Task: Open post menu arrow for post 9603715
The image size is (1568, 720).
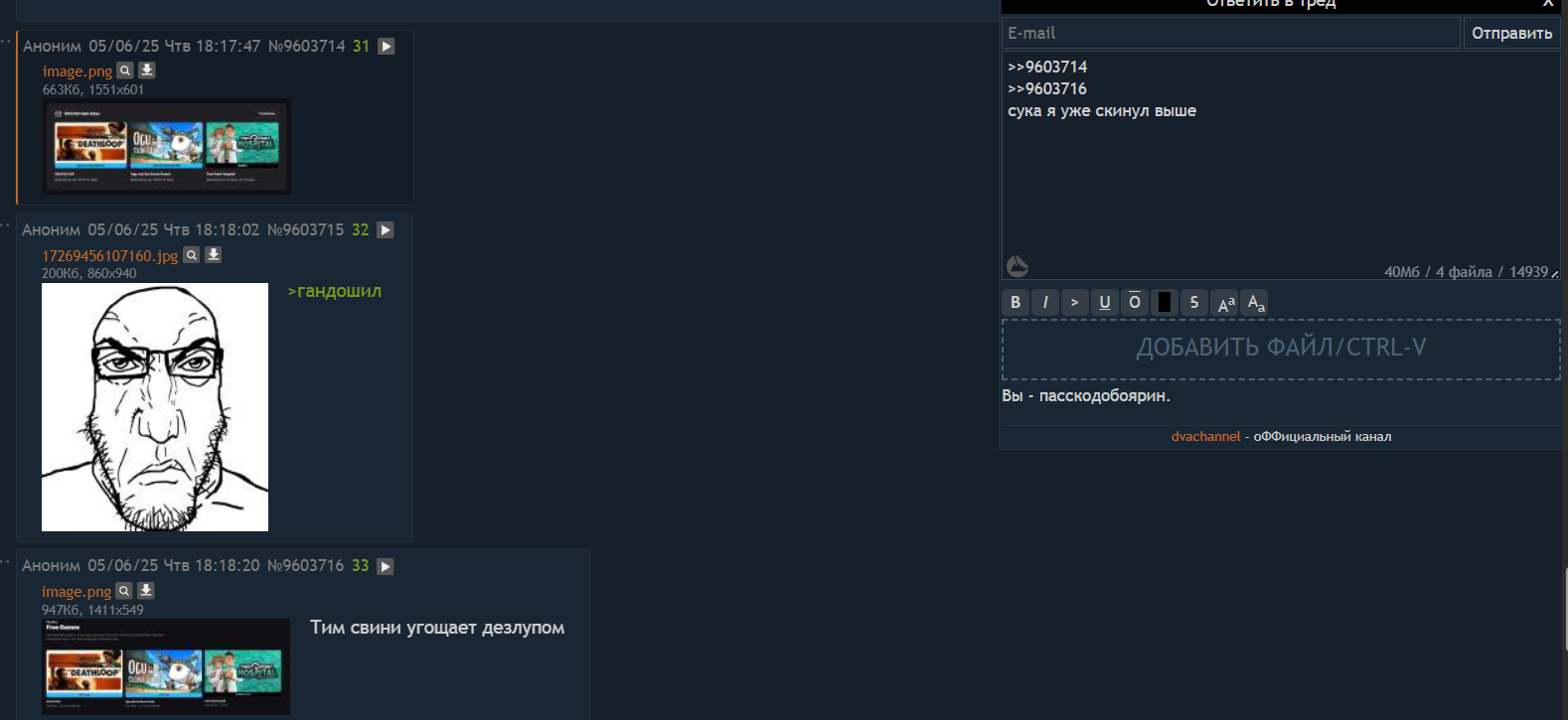Action: coord(386,230)
